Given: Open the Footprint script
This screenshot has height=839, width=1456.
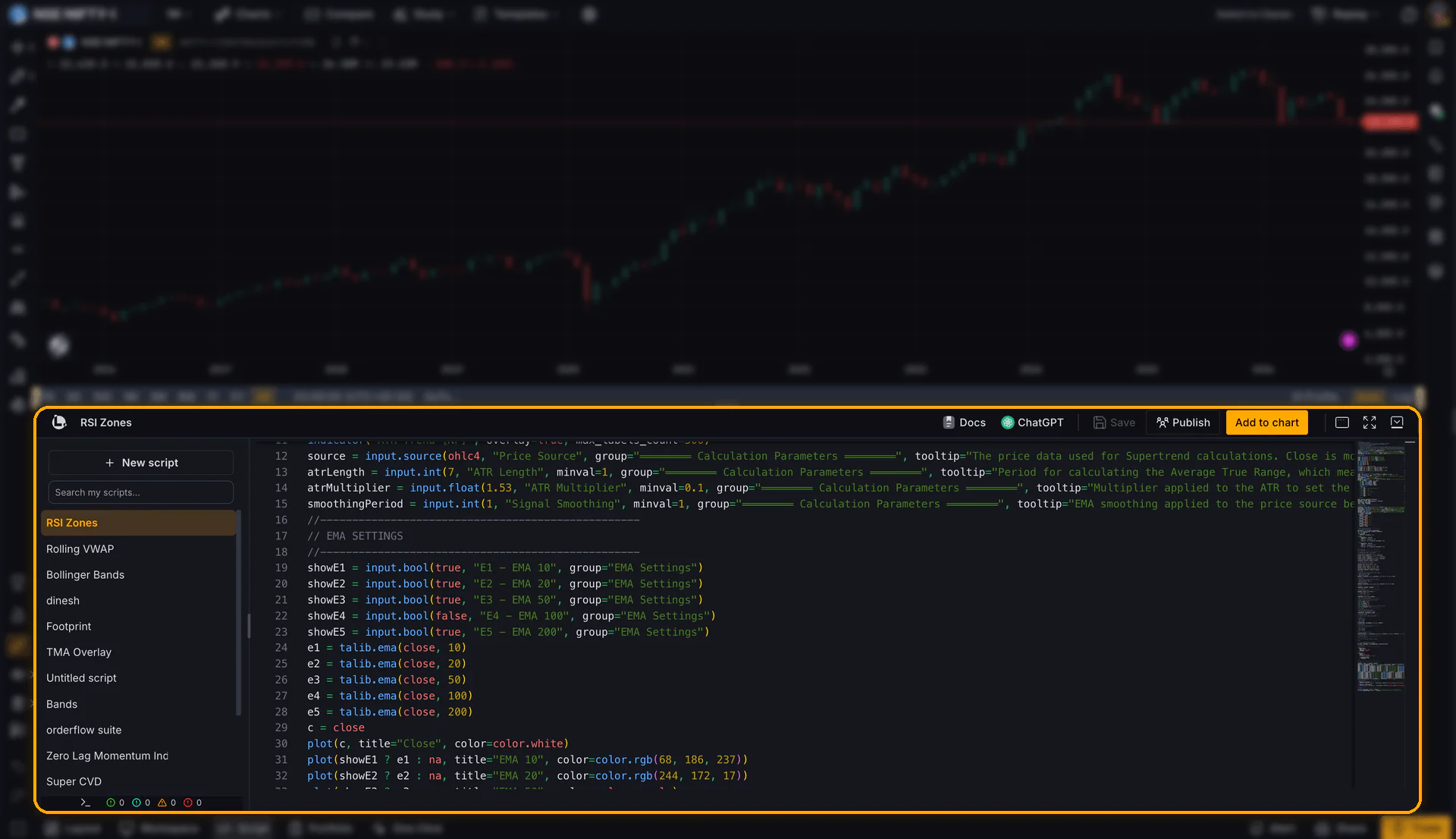Looking at the screenshot, I should pyautogui.click(x=139, y=627).
